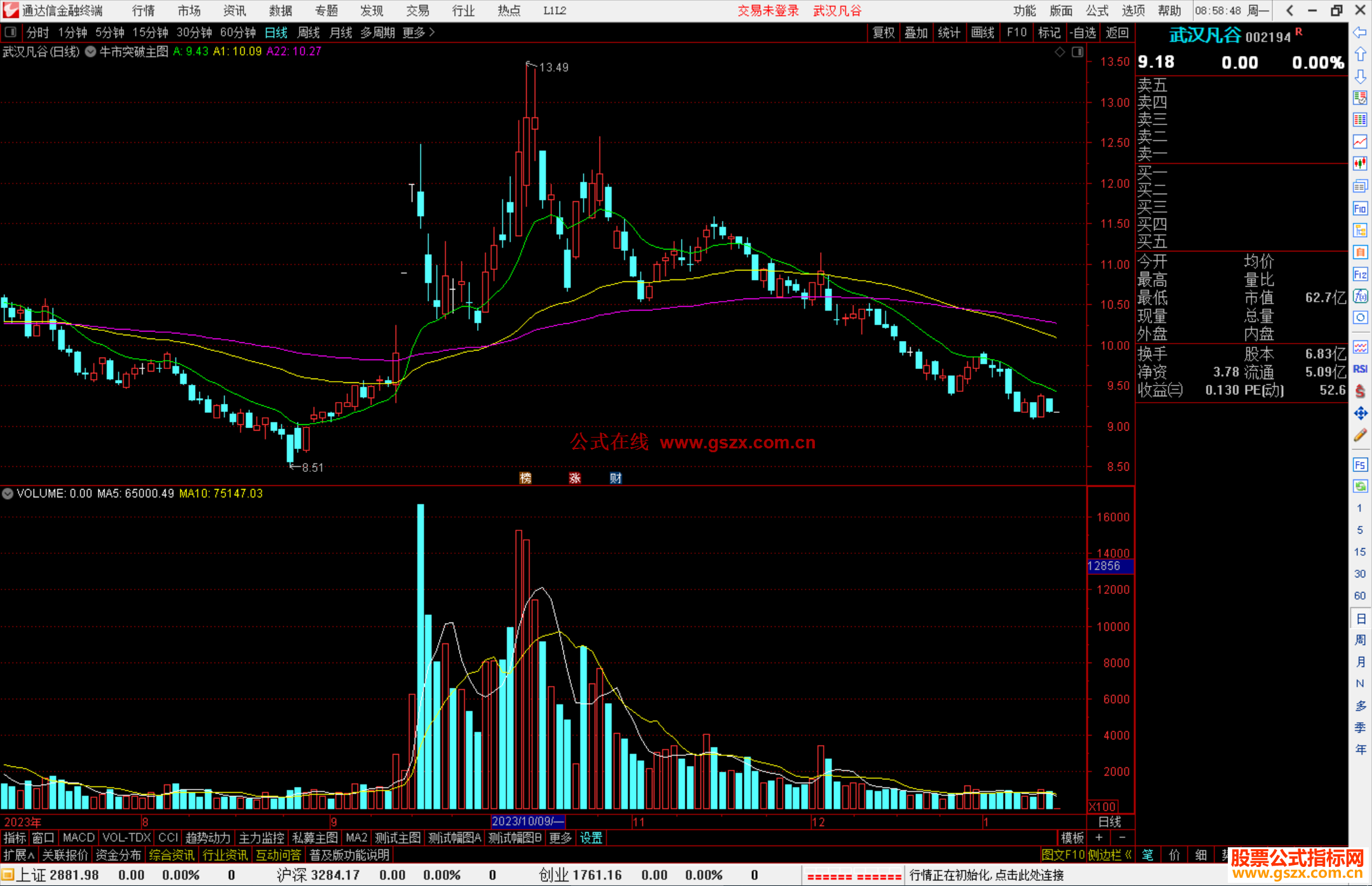Collapse the 侧边栏 sidebar toggle
1372x886 pixels.
click(1110, 855)
